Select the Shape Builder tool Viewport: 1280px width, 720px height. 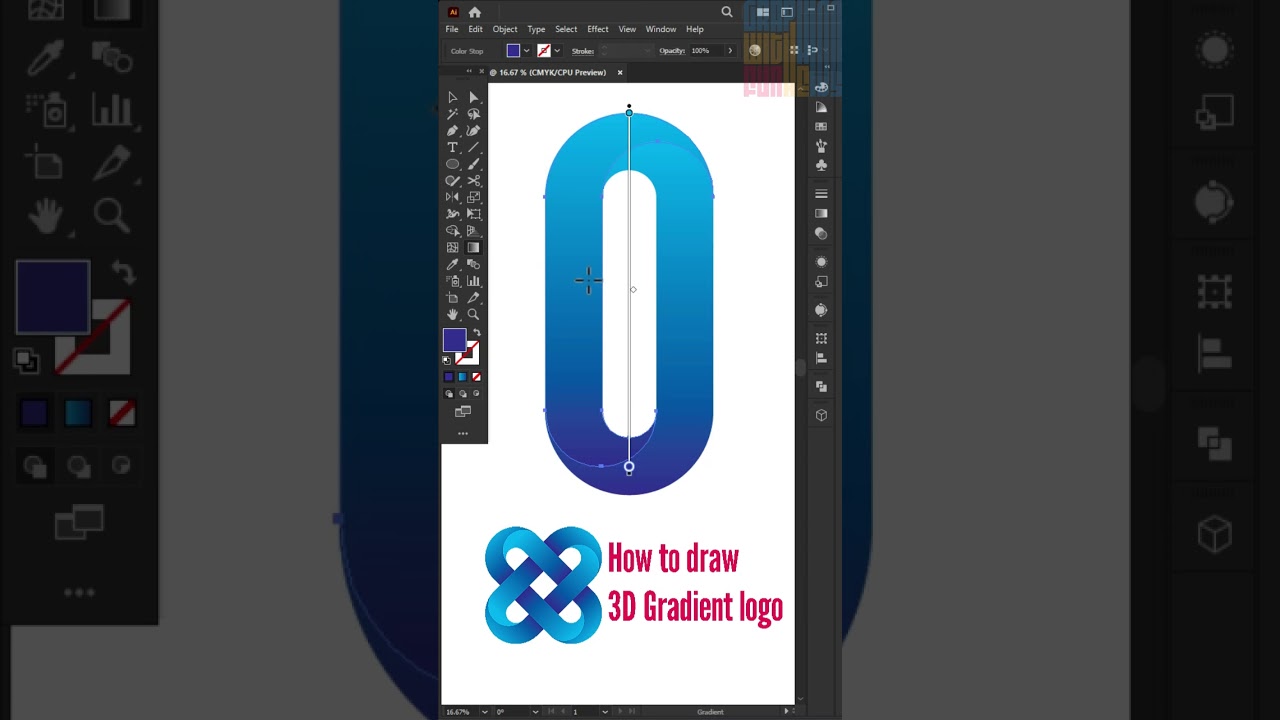point(452,231)
